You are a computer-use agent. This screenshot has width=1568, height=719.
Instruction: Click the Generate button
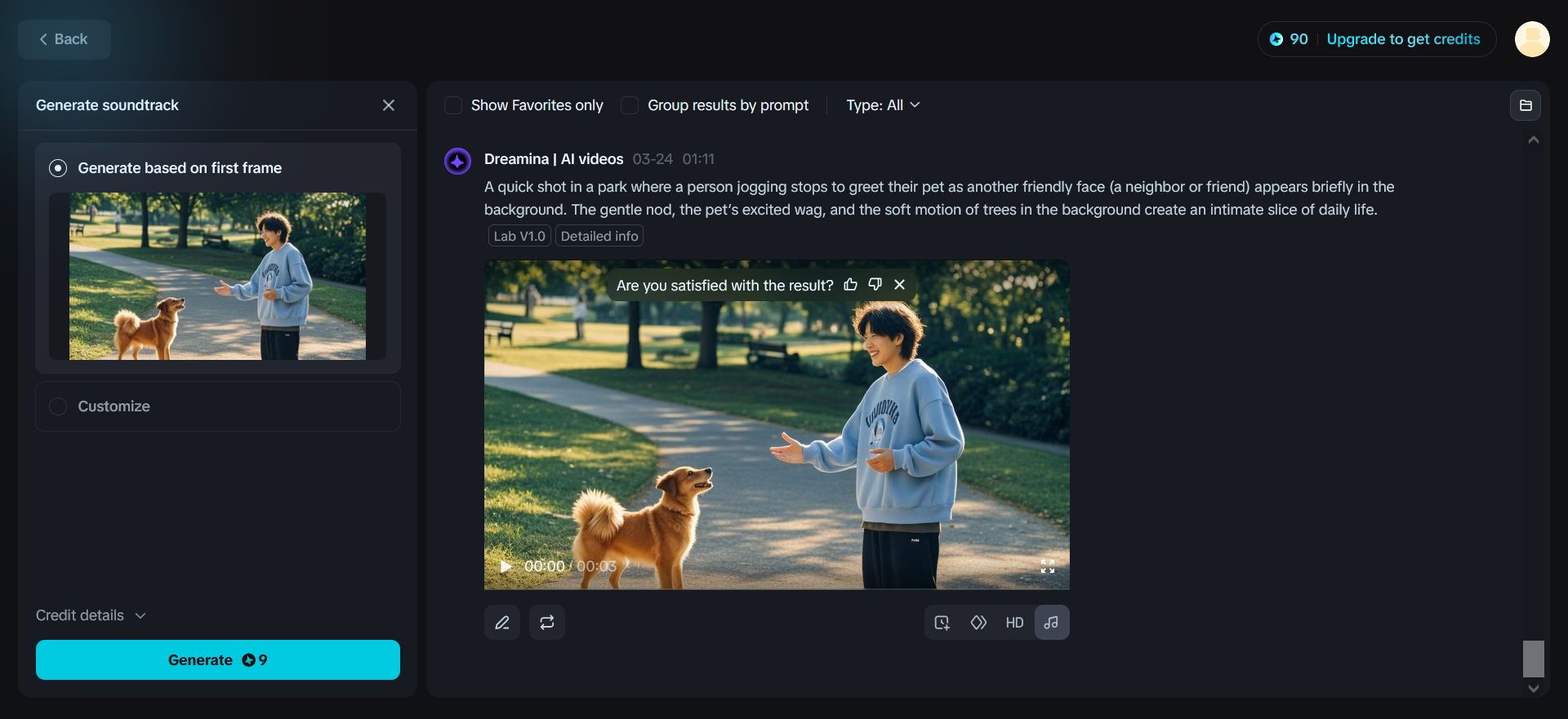click(x=218, y=660)
